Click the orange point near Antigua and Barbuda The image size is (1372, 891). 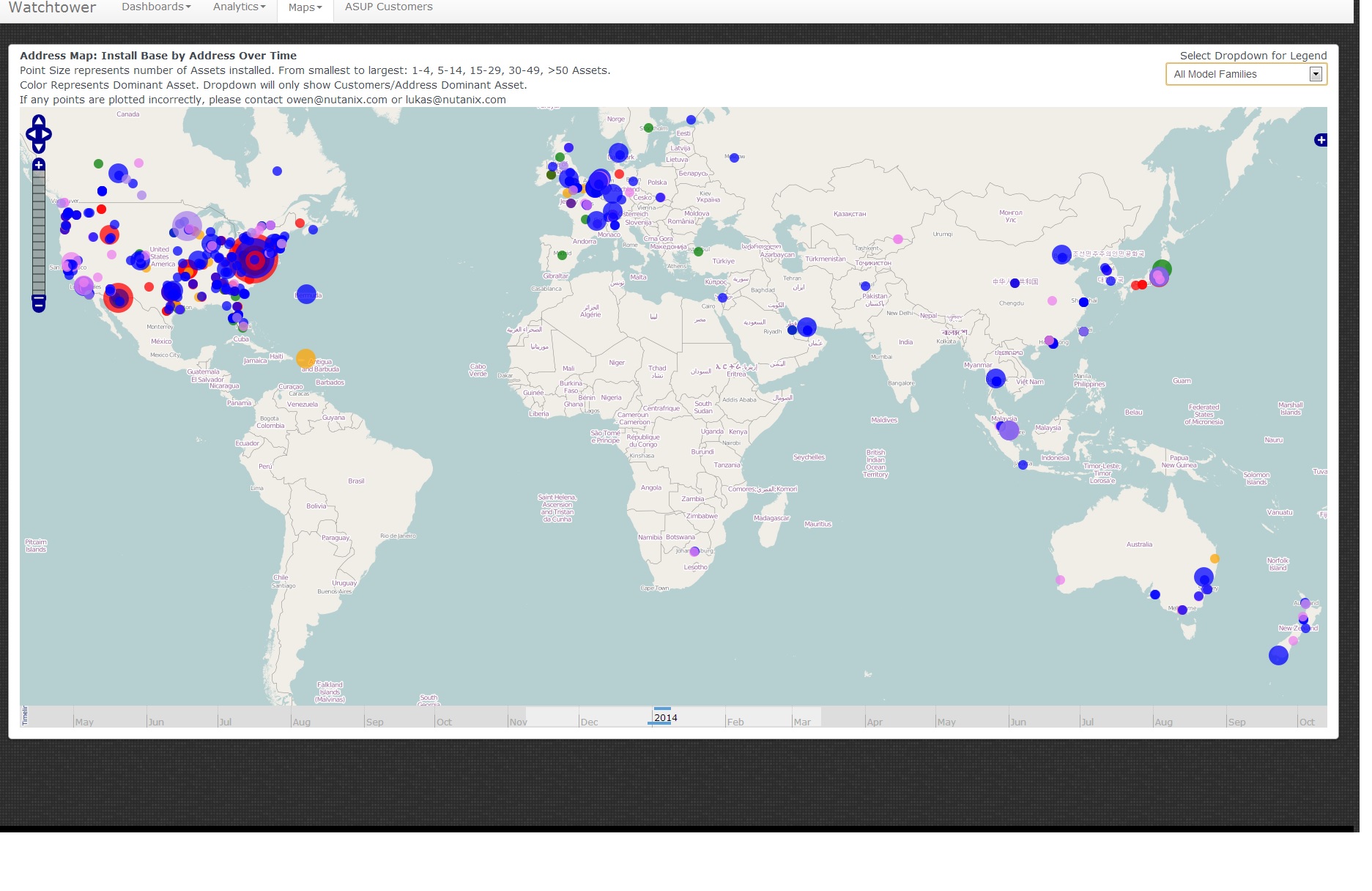click(305, 358)
